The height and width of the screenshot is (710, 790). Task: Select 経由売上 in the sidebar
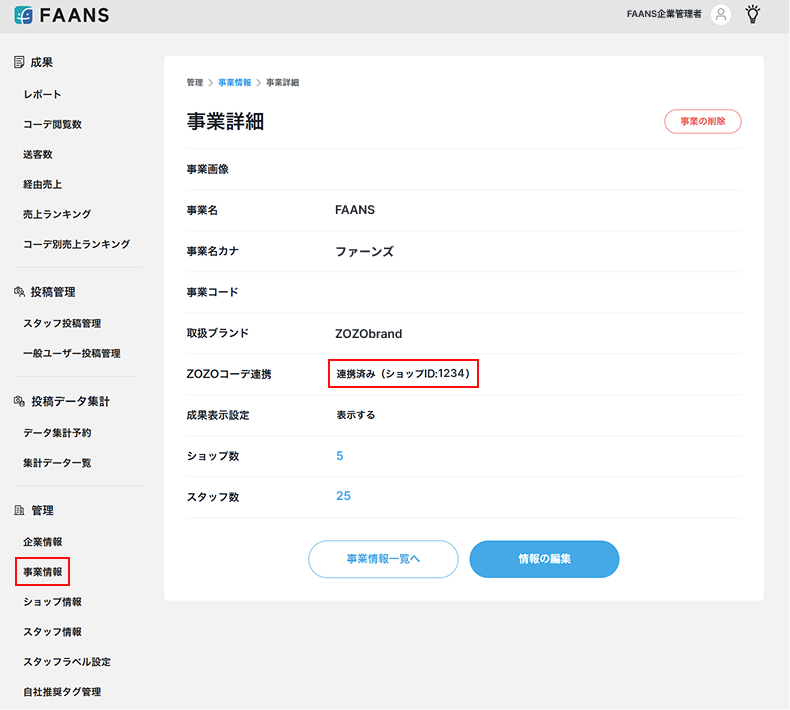tap(42, 184)
